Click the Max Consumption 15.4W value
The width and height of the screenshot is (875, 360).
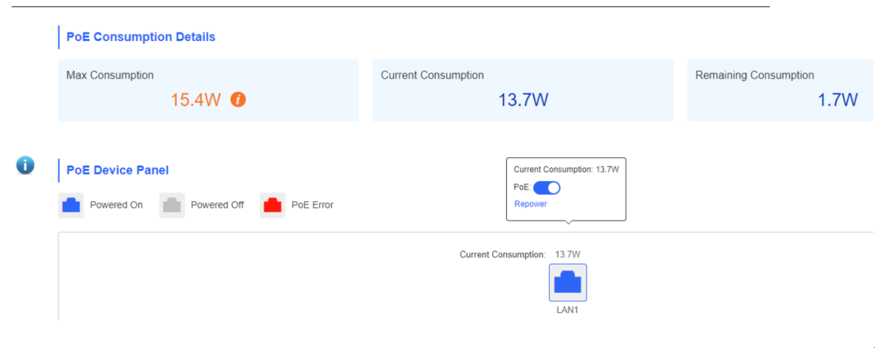click(x=196, y=100)
